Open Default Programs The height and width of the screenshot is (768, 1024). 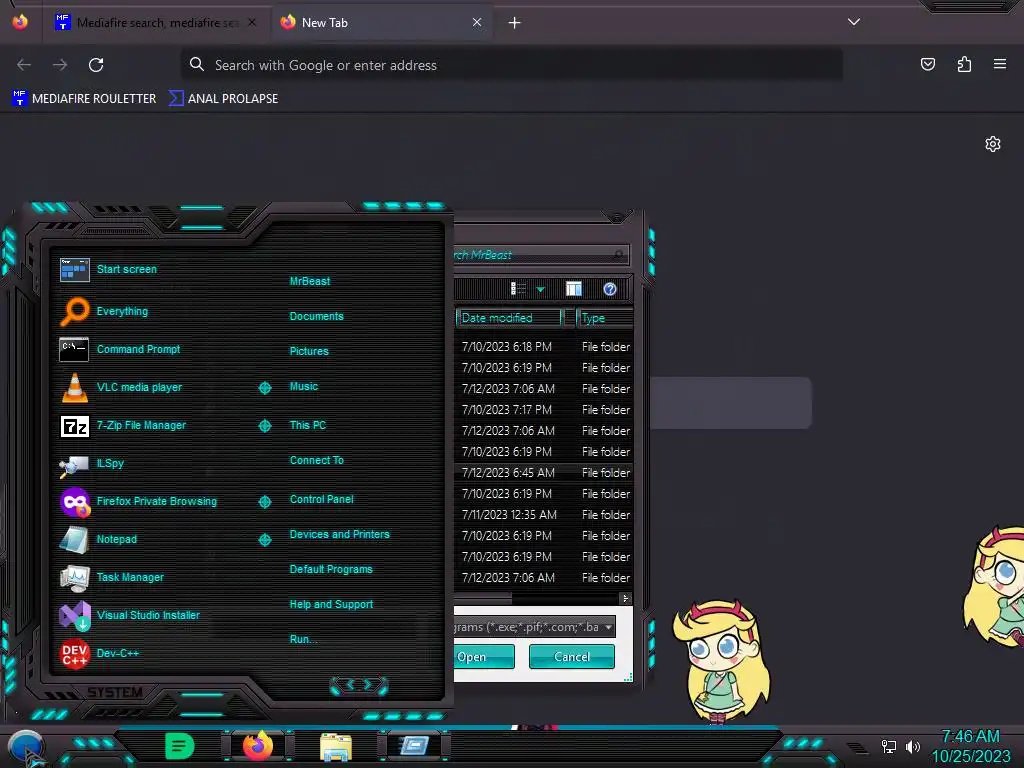click(331, 569)
